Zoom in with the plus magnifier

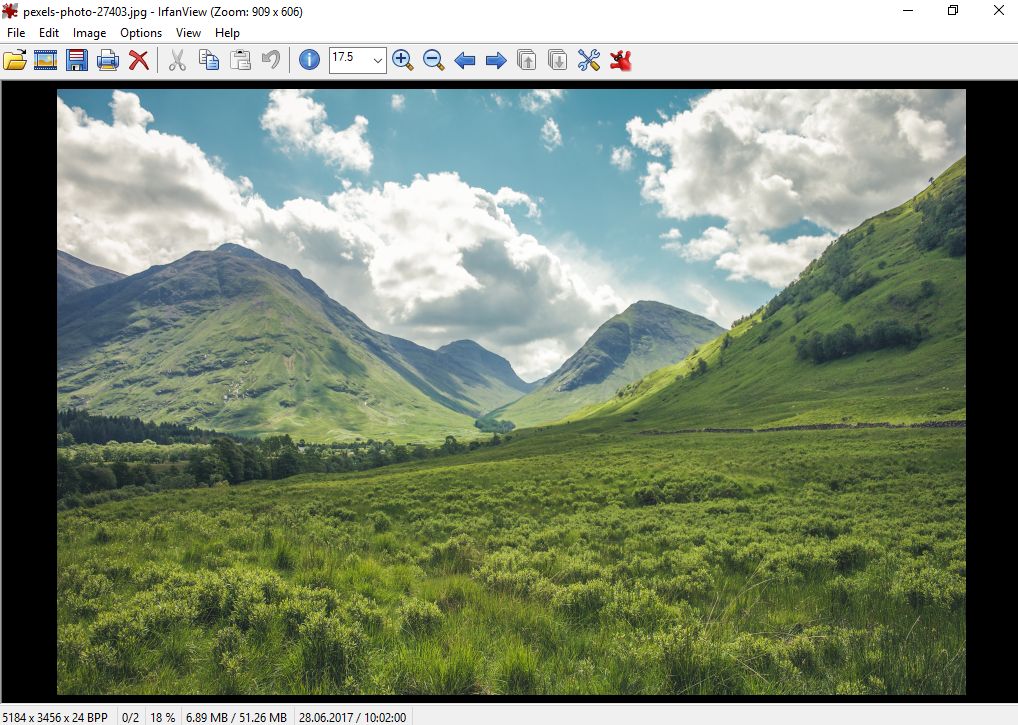403,60
